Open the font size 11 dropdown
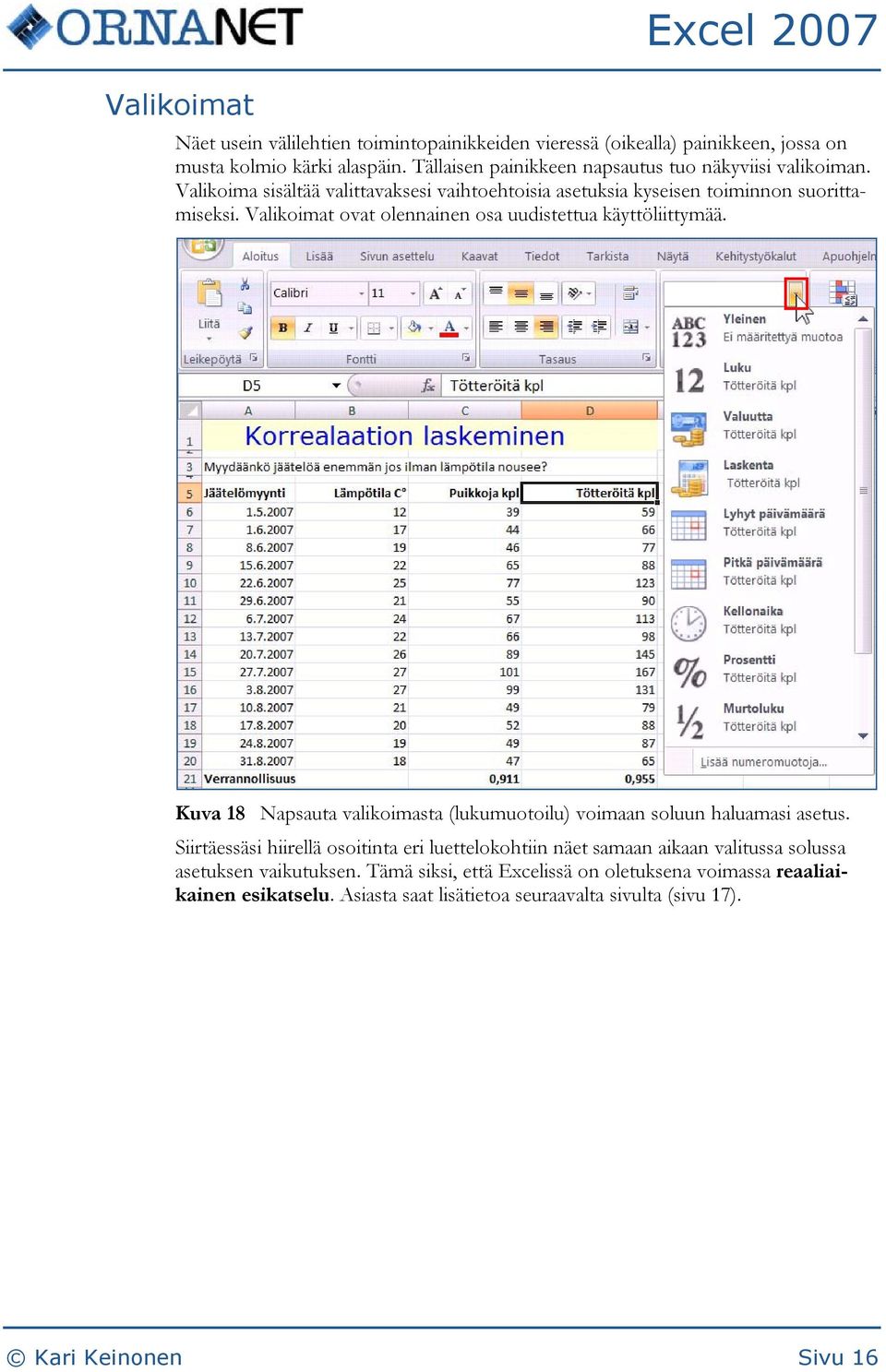Viewport: 886px width, 1372px height. tap(413, 293)
